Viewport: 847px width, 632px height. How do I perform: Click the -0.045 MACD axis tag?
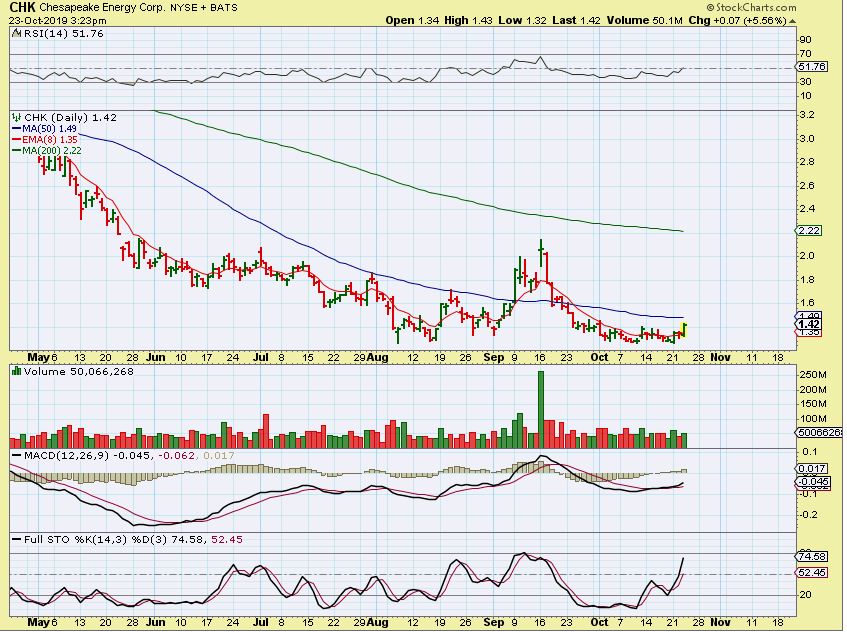pos(813,482)
